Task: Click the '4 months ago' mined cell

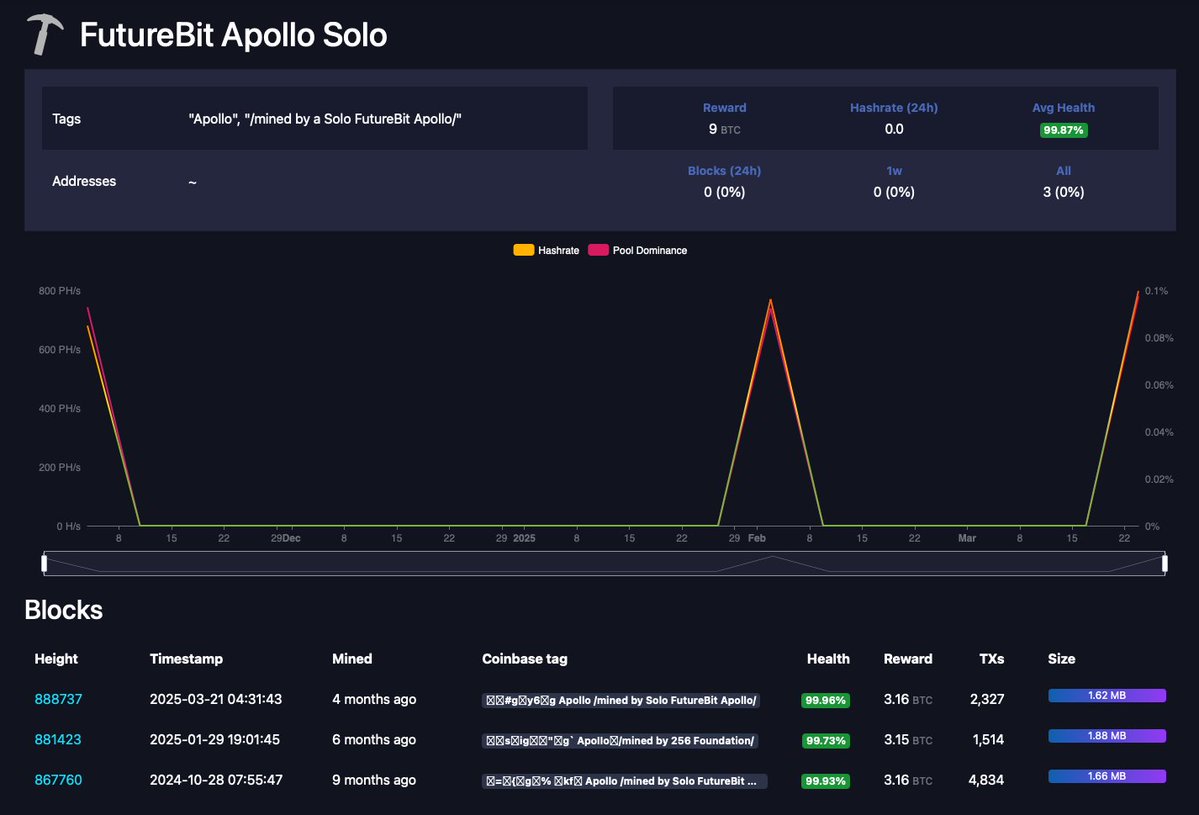Action: pos(374,699)
